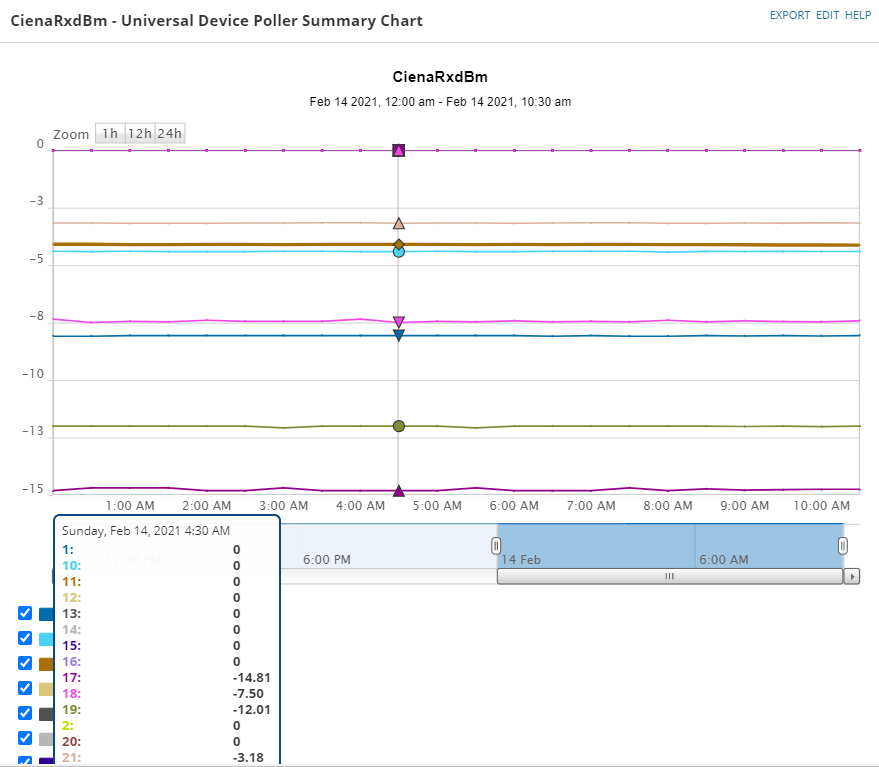879x767 pixels.
Task: Toggle the brown series checkbox
Action: [x=25, y=663]
